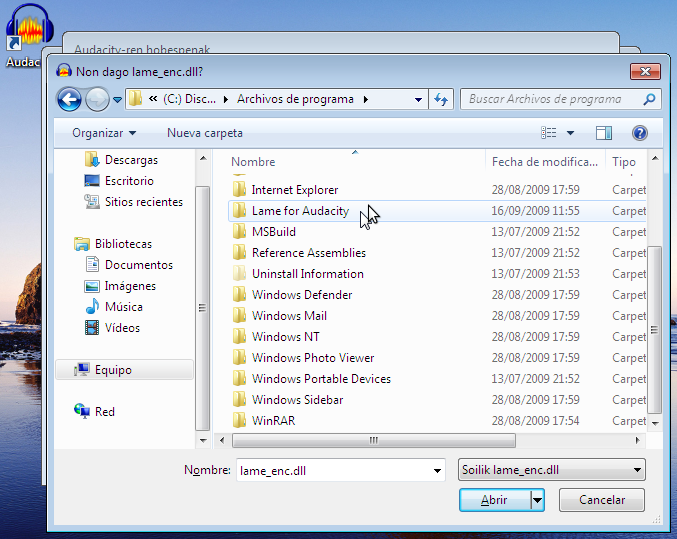Select Equipo in the navigation pane

[x=124, y=370]
